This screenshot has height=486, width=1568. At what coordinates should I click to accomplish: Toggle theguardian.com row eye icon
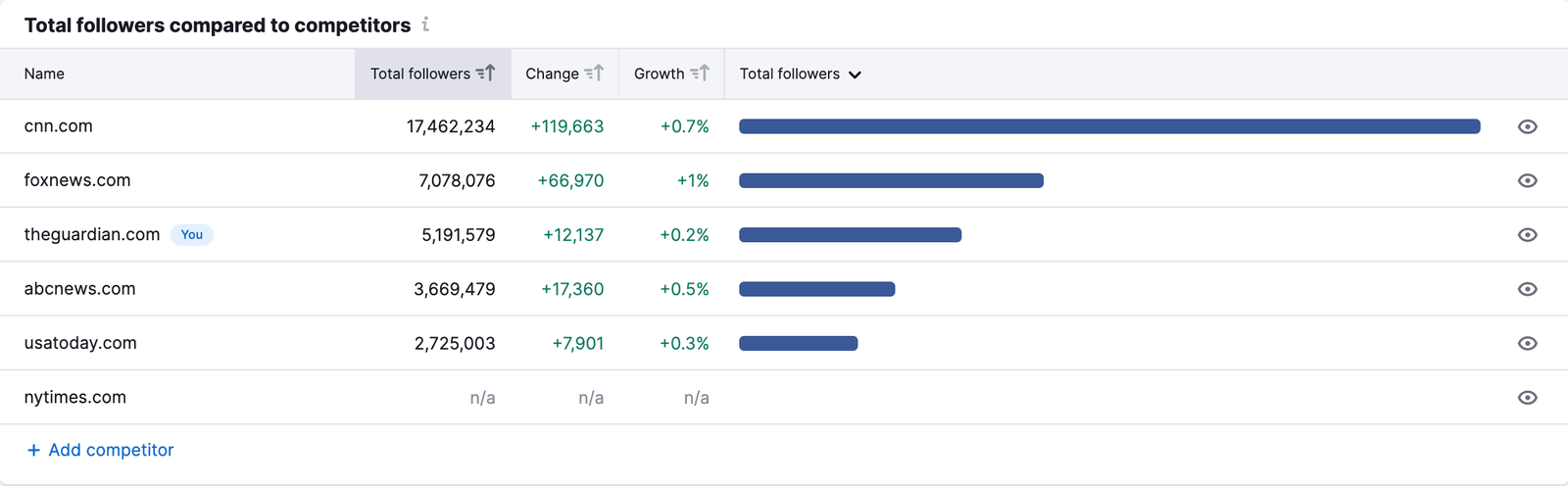click(1527, 235)
